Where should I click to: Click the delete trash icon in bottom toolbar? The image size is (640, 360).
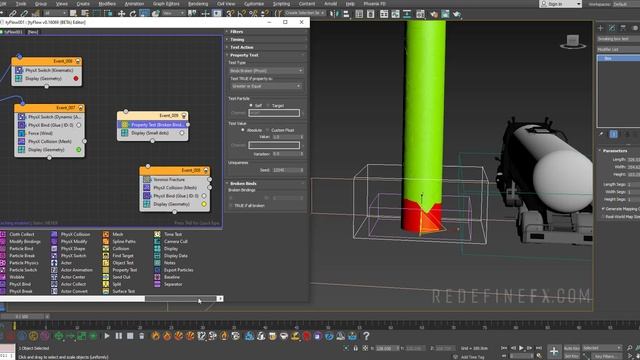pos(142,336)
